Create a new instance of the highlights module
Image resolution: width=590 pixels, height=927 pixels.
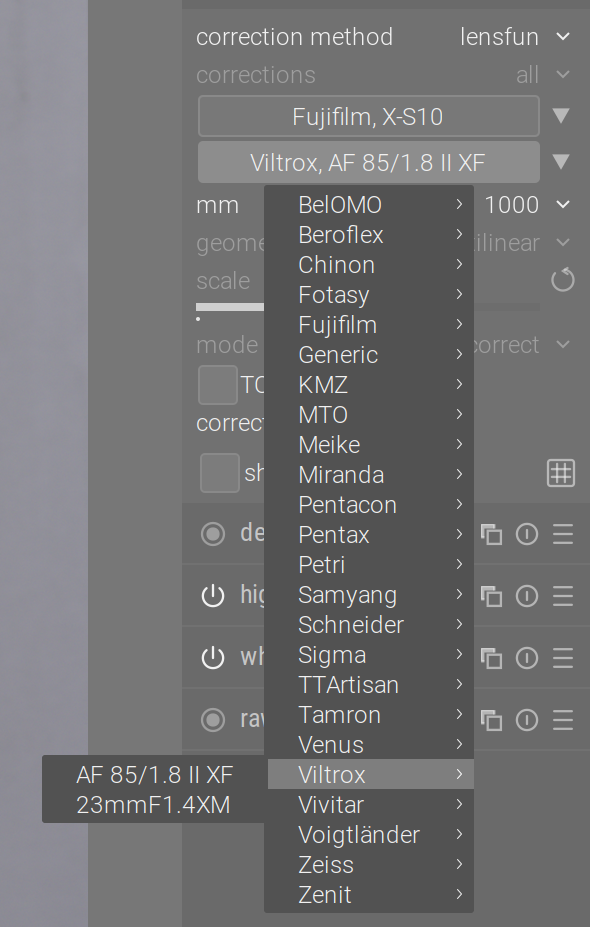491,596
